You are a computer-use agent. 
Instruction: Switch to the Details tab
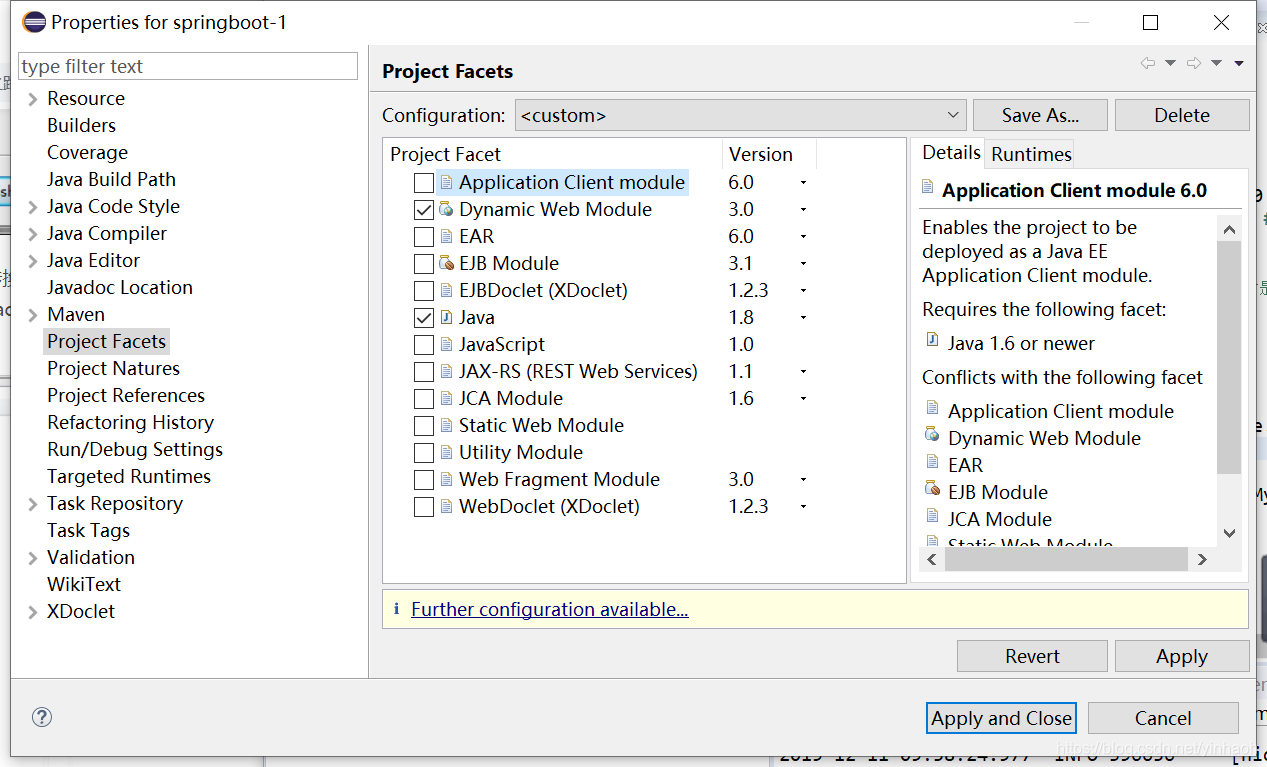(x=951, y=152)
